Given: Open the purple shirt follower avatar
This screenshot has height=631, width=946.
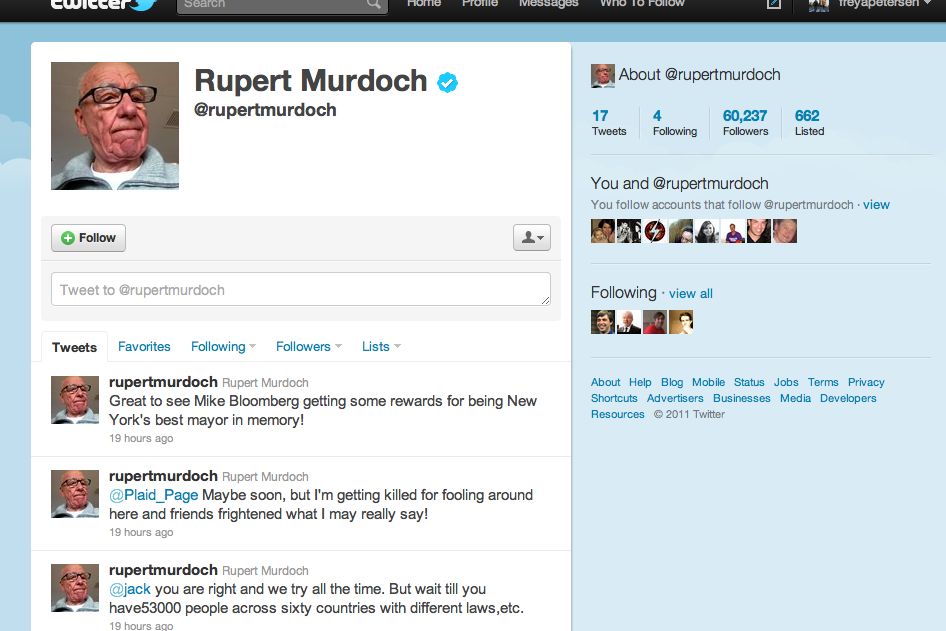Looking at the screenshot, I should [x=732, y=231].
